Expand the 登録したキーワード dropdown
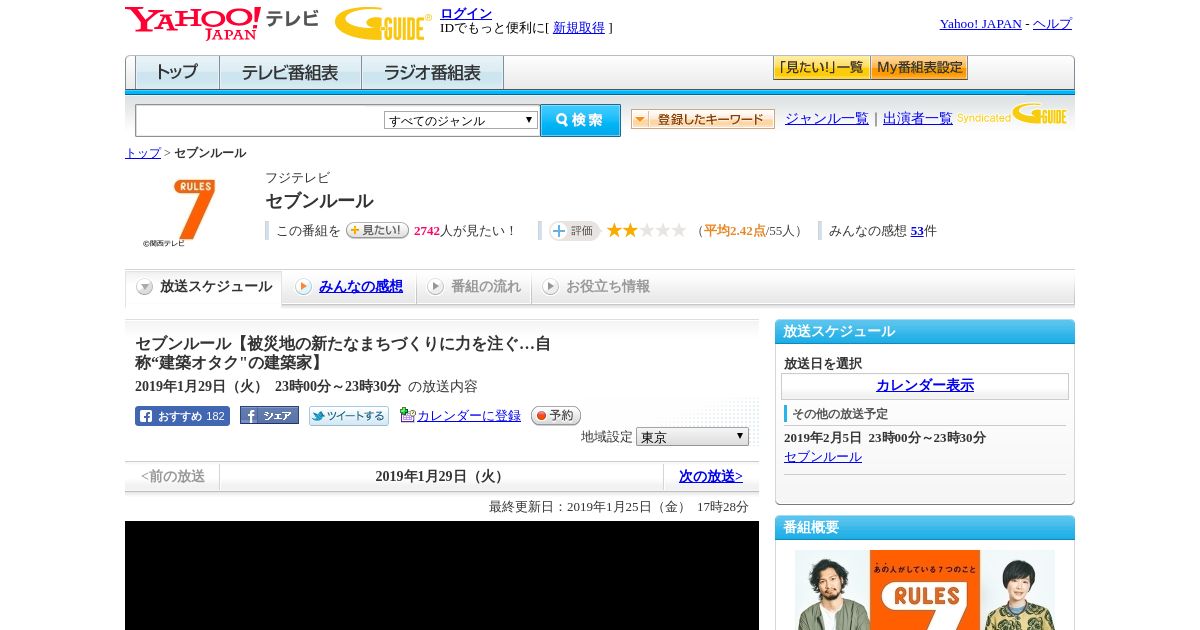The width and height of the screenshot is (1200, 630). click(703, 119)
